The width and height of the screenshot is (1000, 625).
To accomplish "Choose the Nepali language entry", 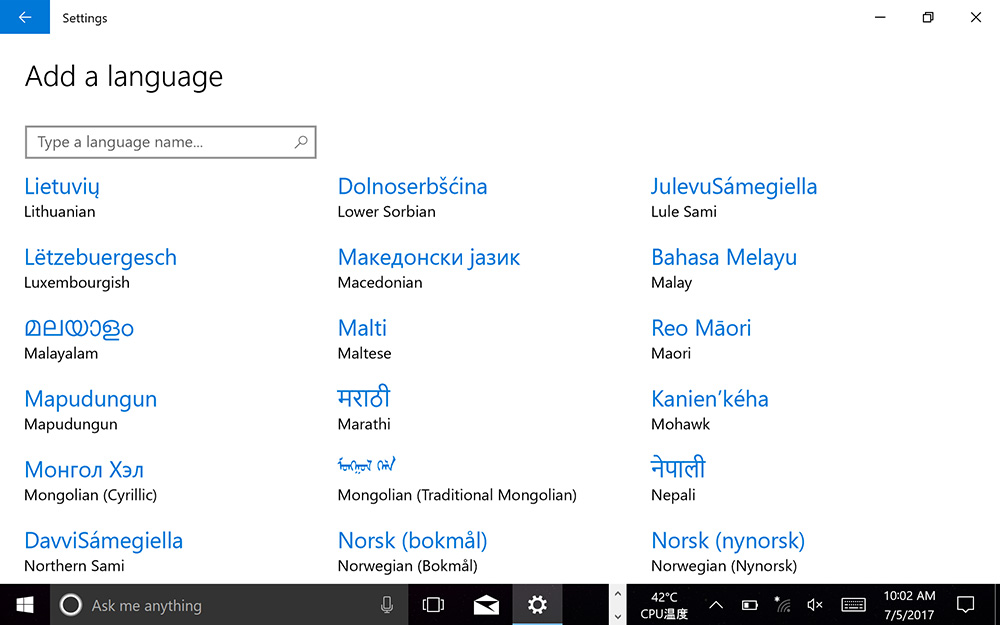I will tap(678, 481).
